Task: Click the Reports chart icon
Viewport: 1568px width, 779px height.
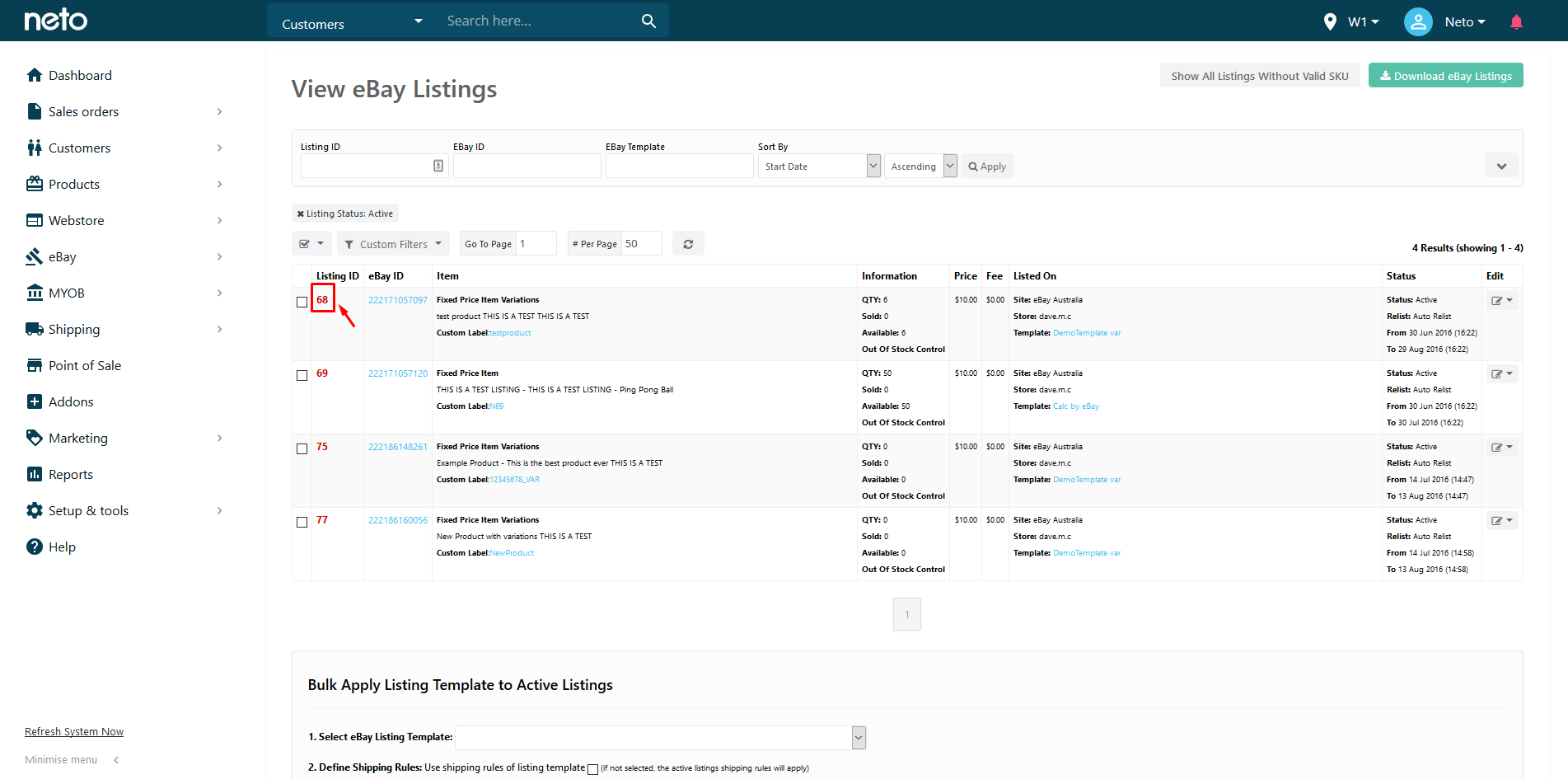Action: (34, 474)
